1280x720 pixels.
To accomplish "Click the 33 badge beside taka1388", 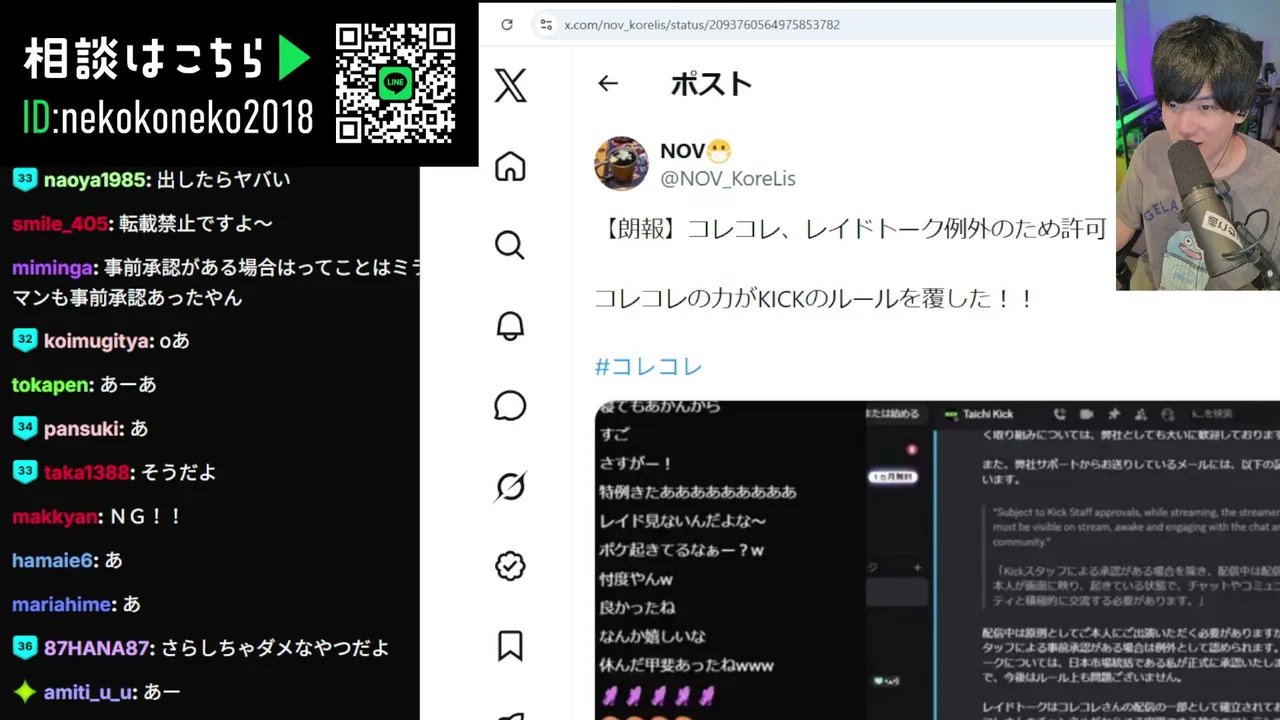I will click(25, 472).
